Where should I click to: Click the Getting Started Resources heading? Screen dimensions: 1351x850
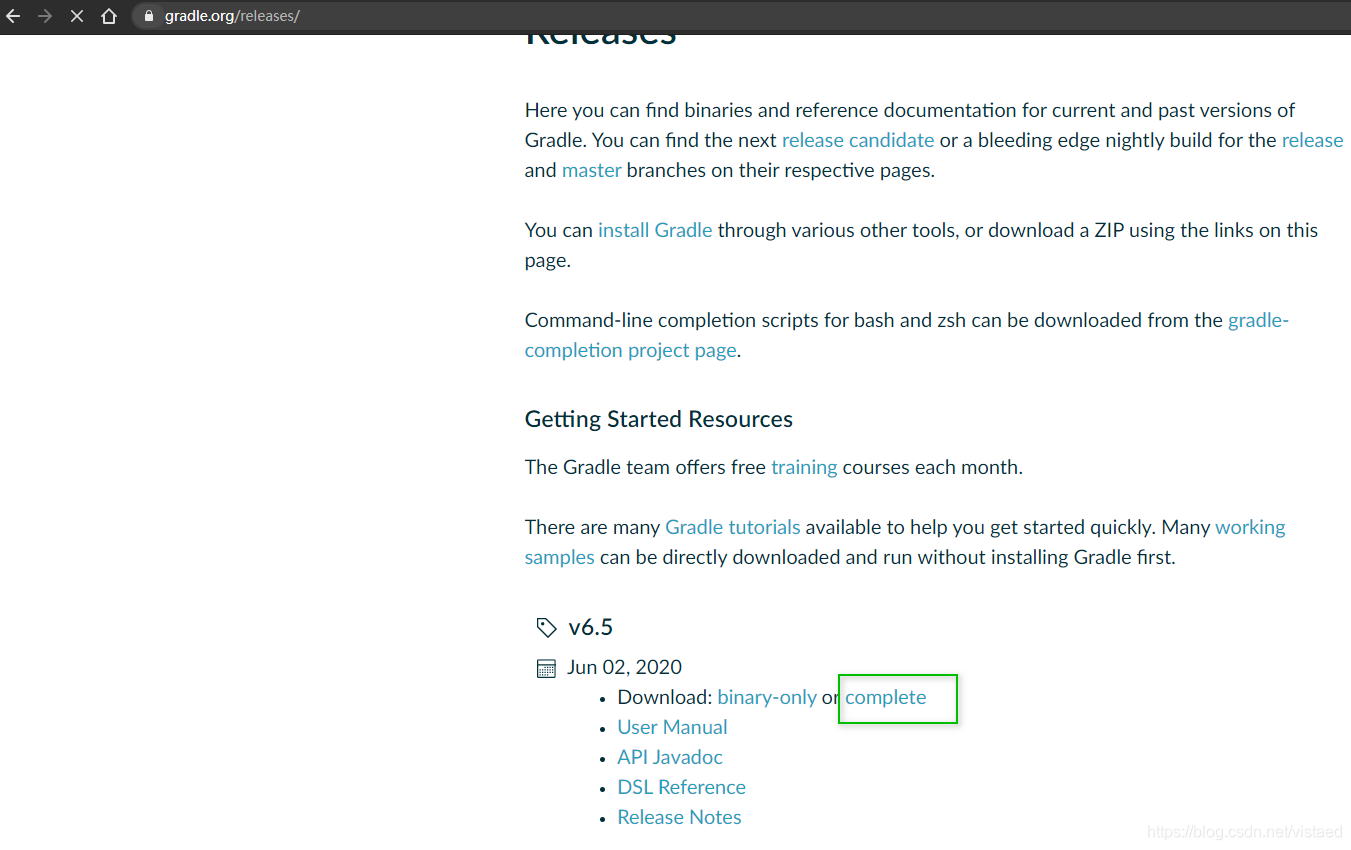pos(659,419)
